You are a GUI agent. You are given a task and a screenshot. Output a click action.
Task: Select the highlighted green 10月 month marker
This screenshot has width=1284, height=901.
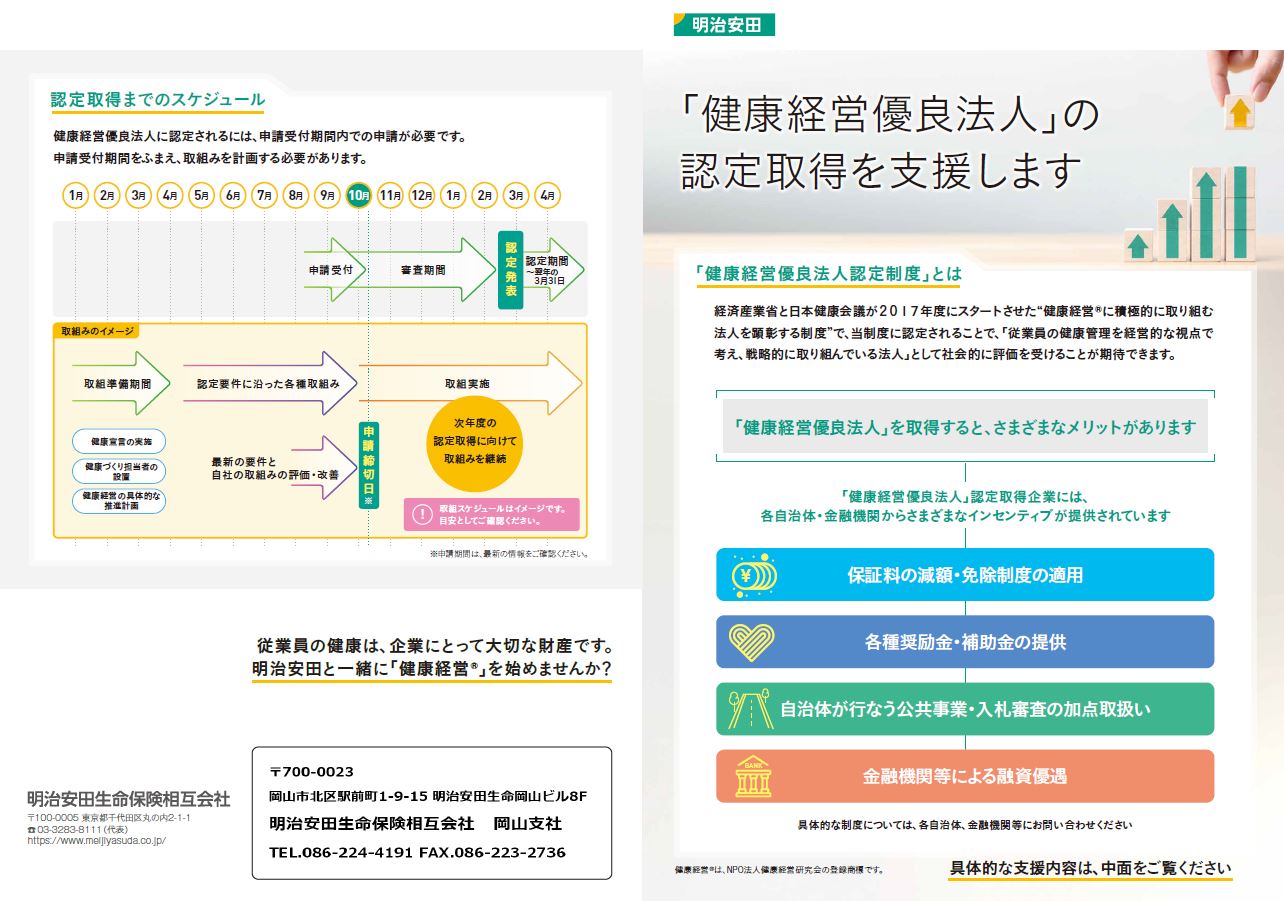point(359,196)
